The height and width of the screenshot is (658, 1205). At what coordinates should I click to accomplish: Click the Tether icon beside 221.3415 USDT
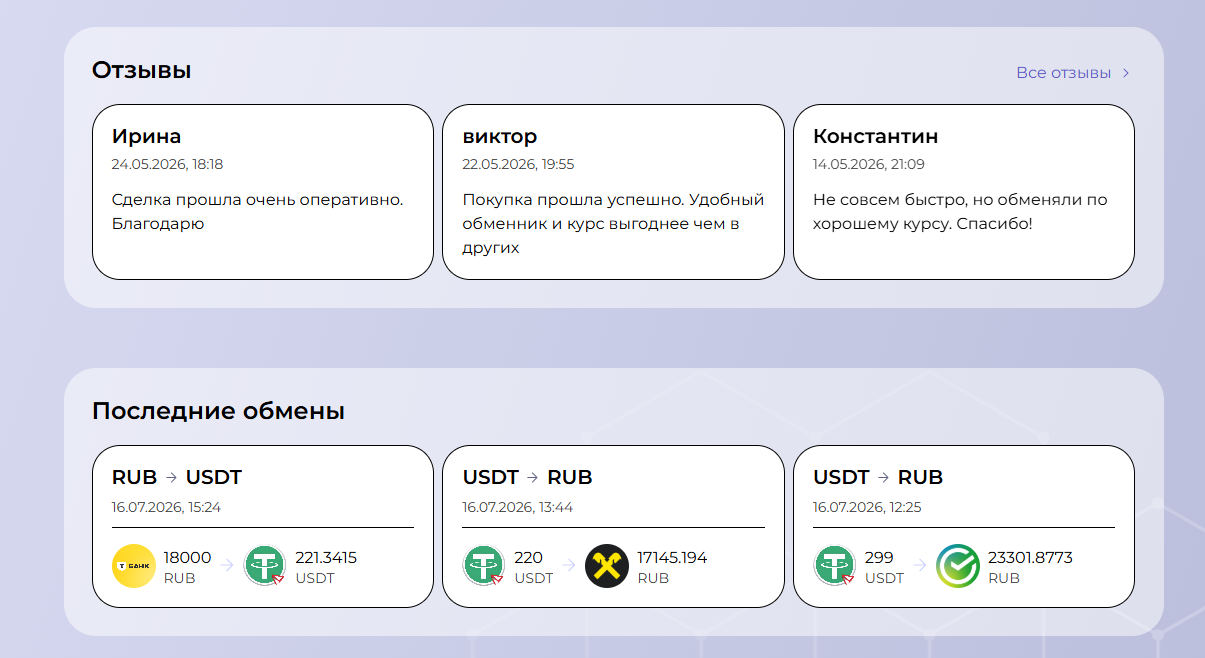pos(265,566)
